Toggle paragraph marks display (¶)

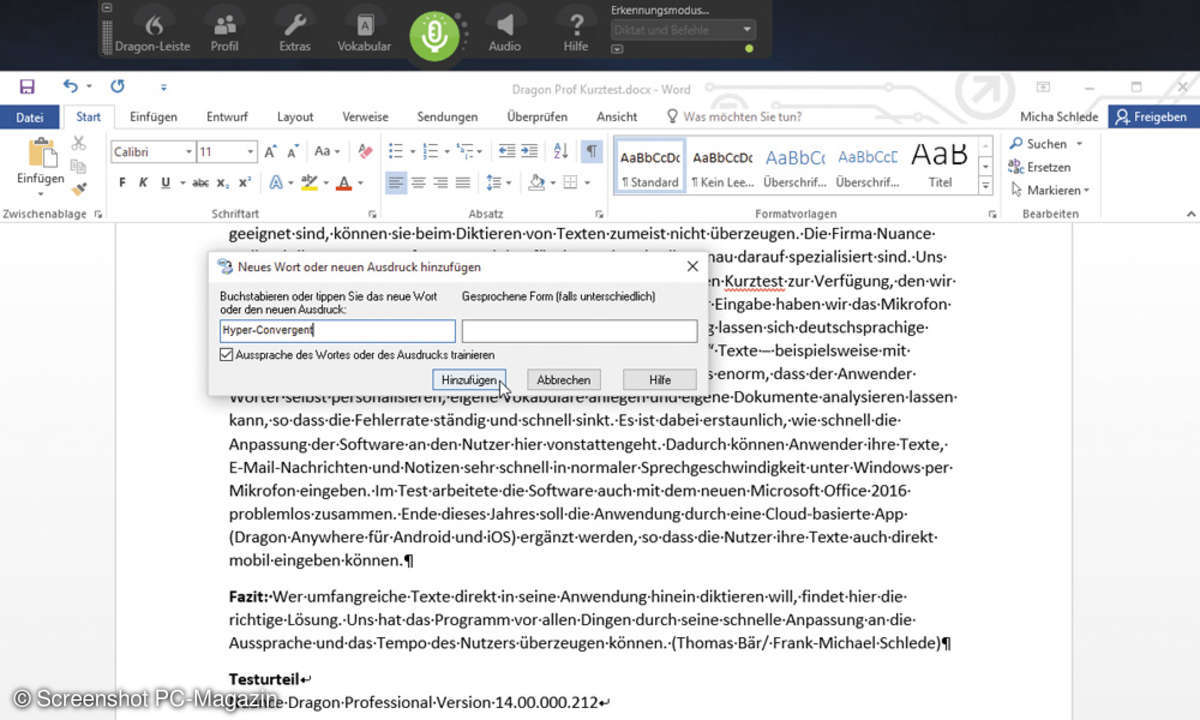pos(592,152)
